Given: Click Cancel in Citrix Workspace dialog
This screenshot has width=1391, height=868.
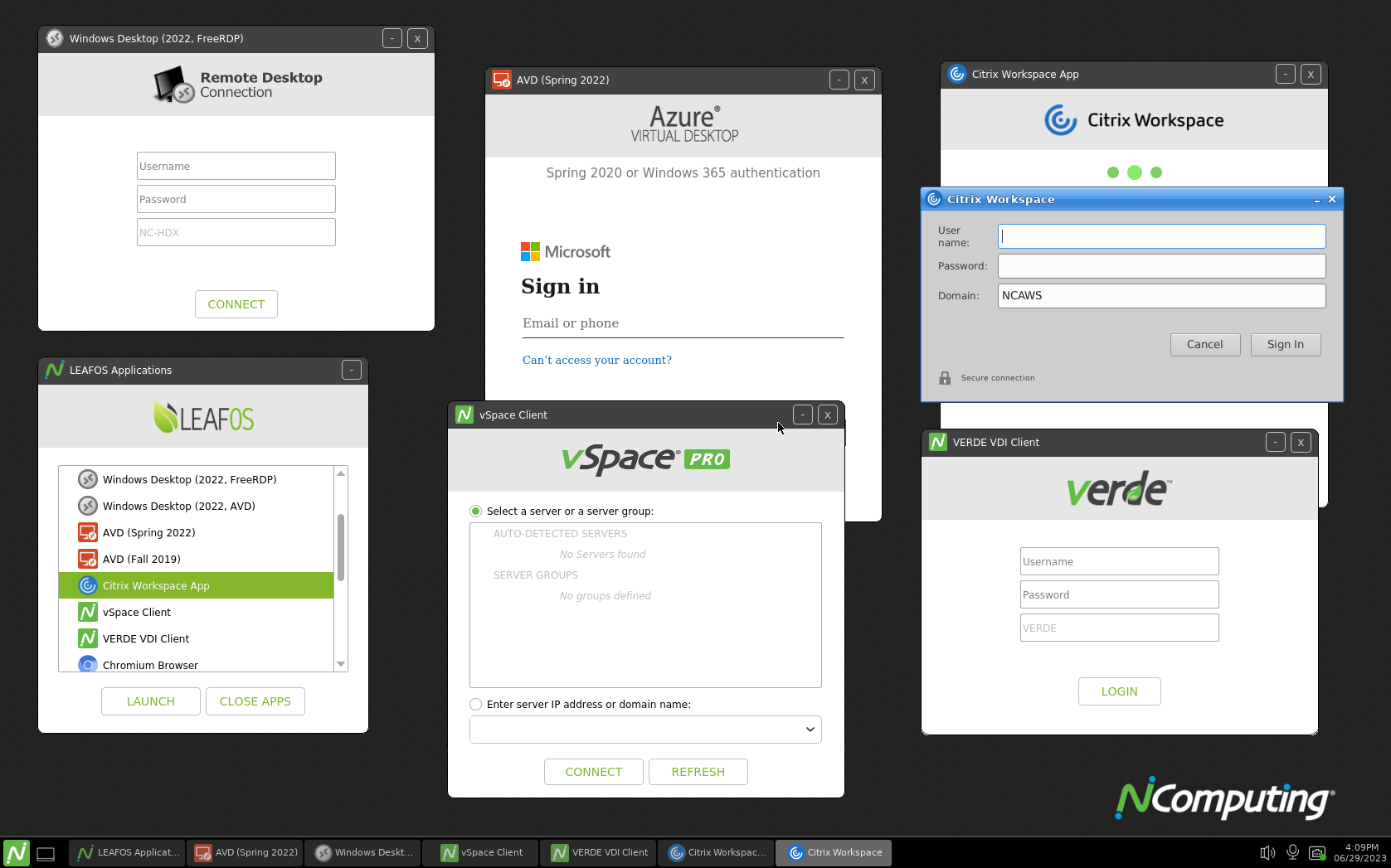Looking at the screenshot, I should click(1205, 345).
